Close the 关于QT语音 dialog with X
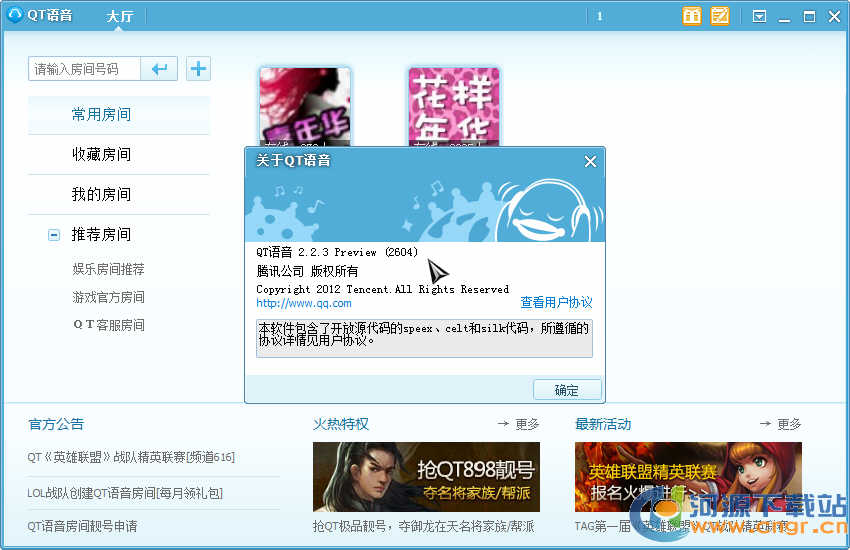850x550 pixels. point(590,161)
